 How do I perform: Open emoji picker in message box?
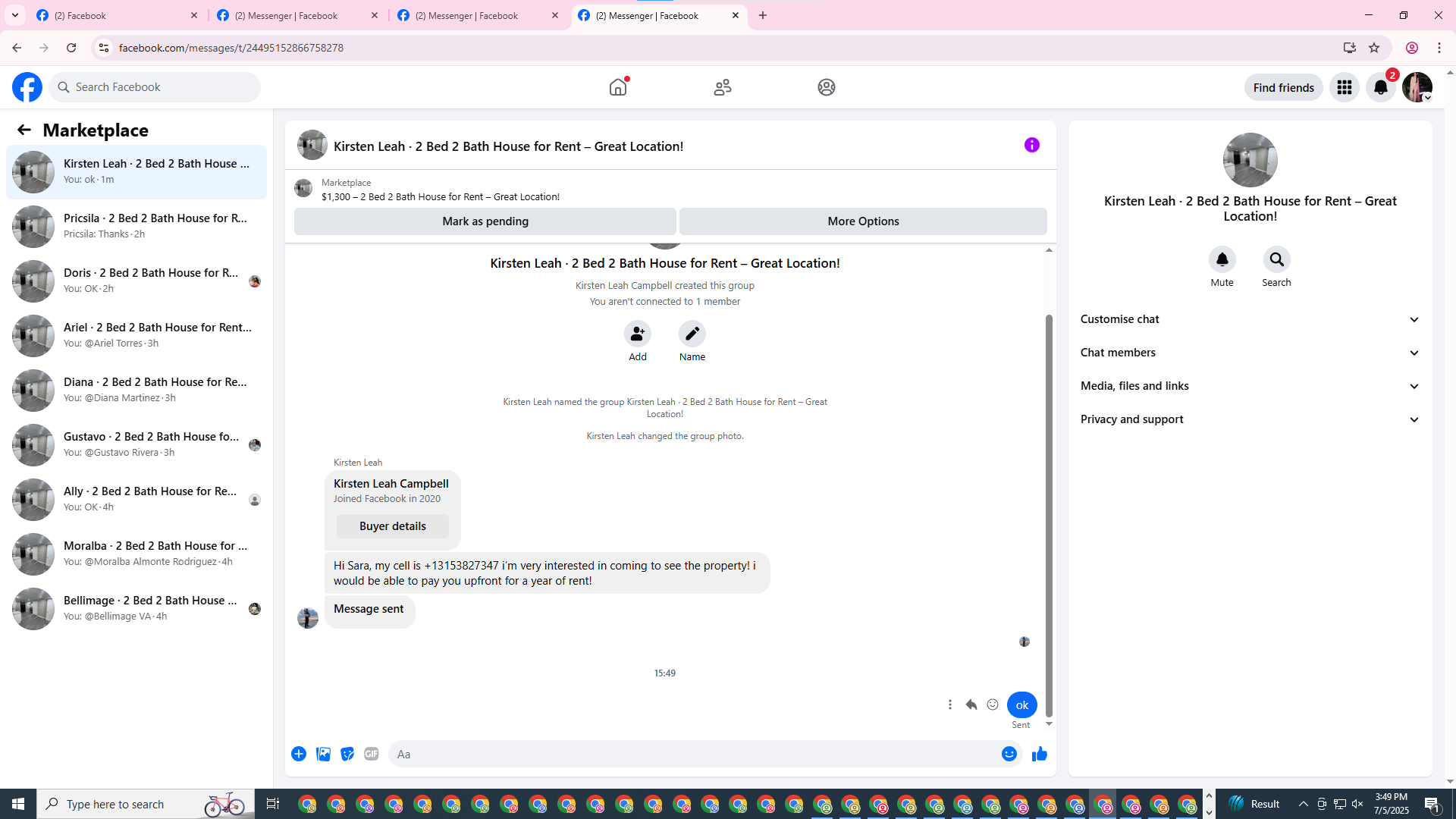(1009, 754)
